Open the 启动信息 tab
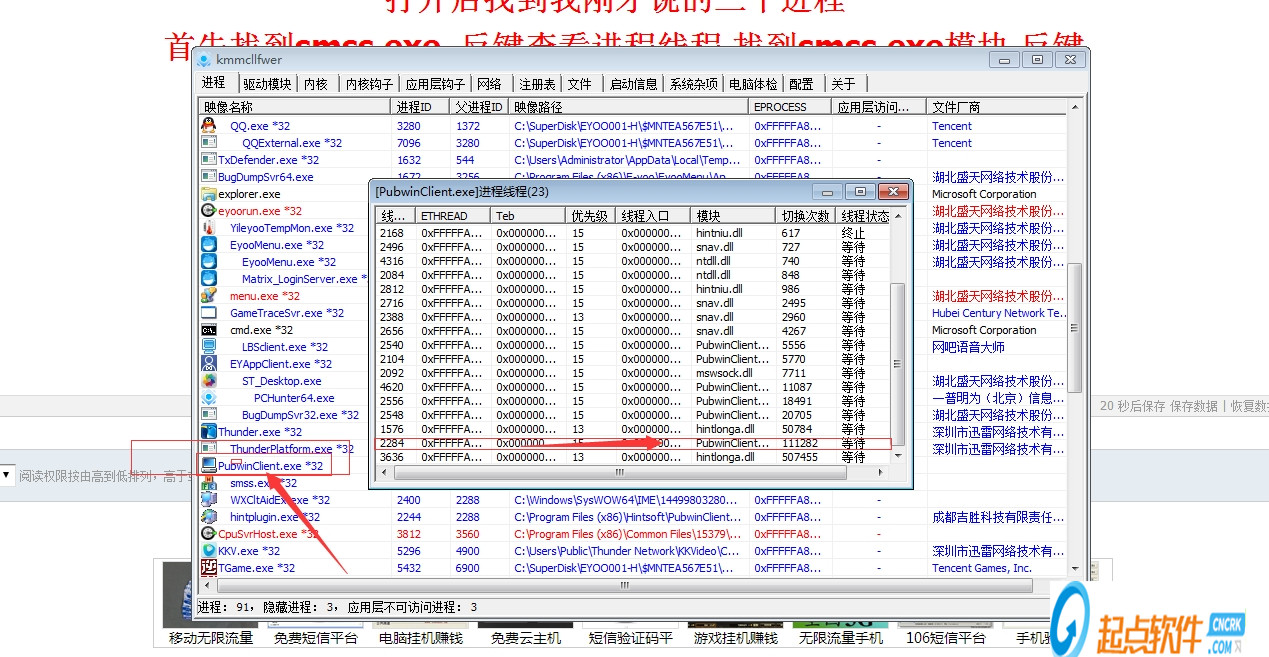 click(634, 84)
